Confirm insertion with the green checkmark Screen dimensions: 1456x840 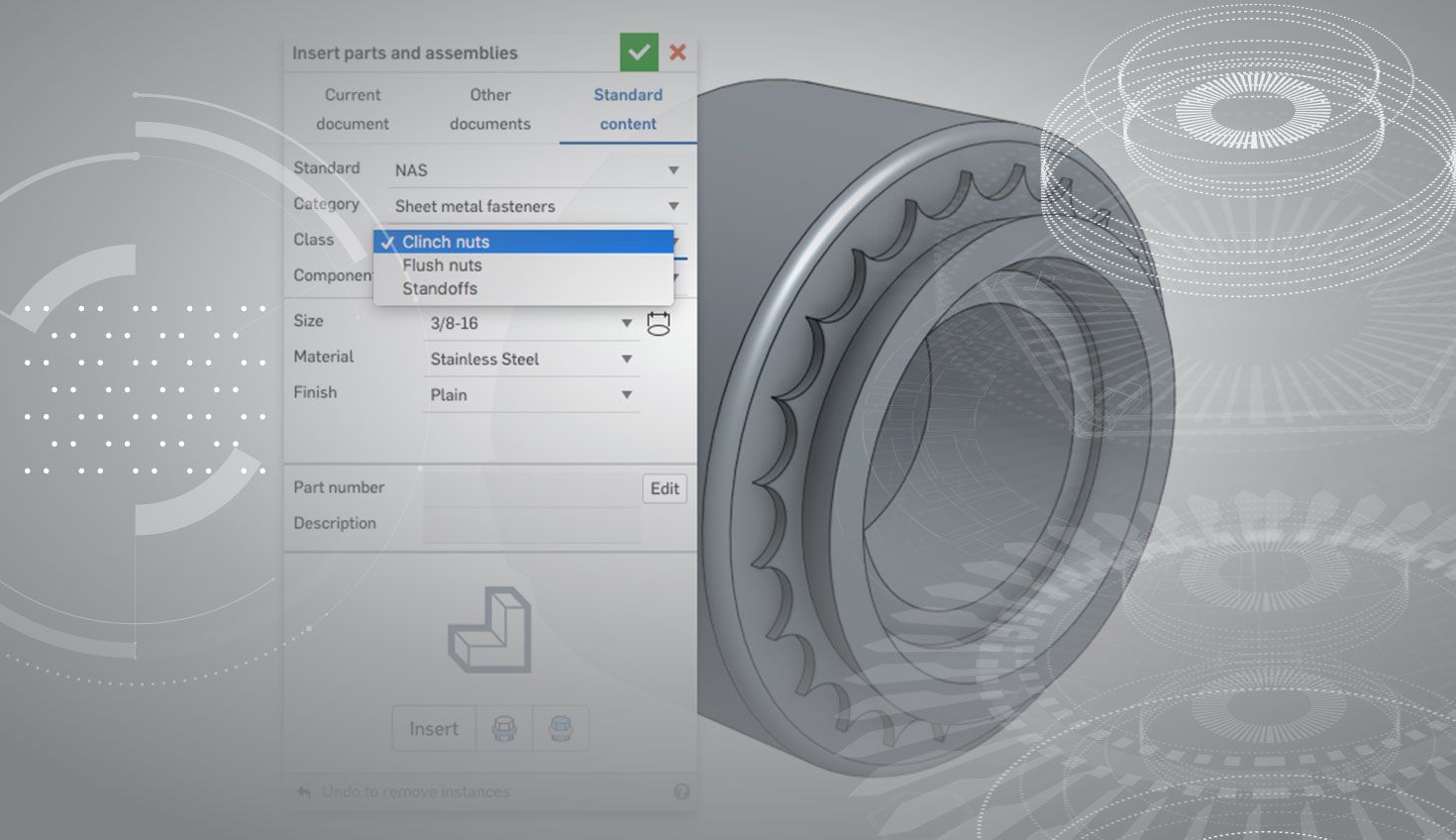639,52
